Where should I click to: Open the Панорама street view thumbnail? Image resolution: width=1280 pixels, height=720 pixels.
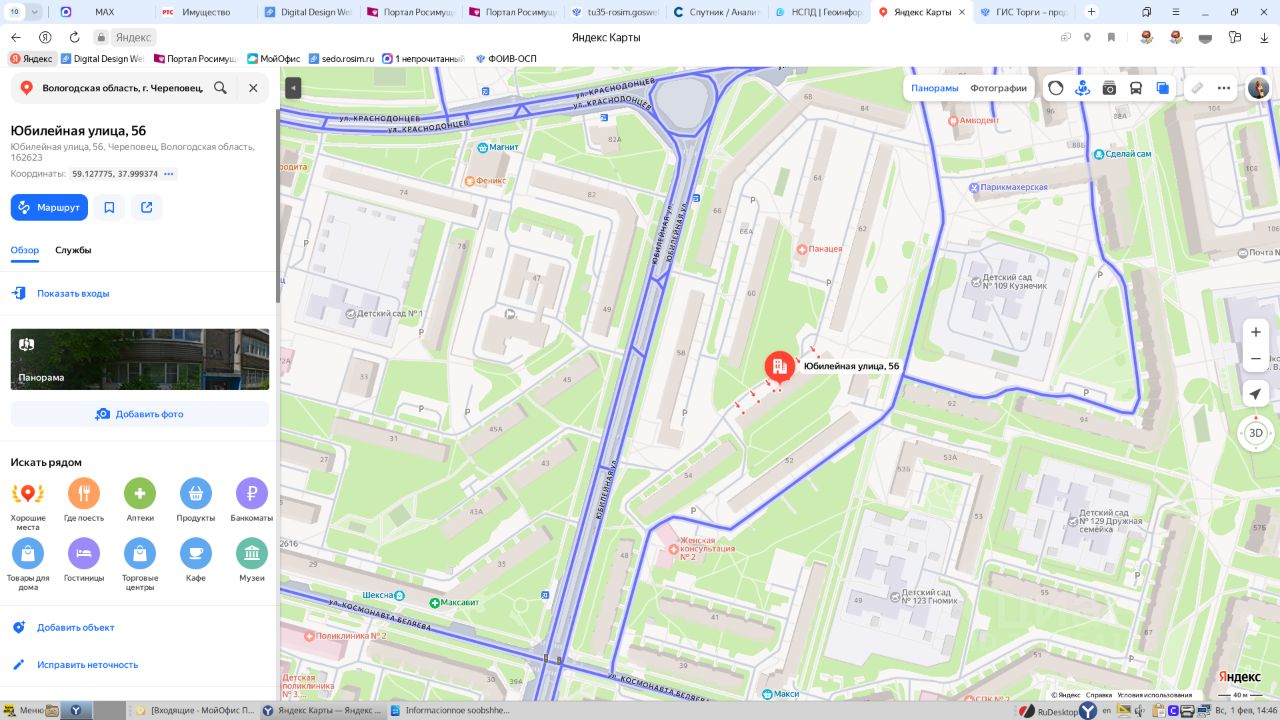[140, 359]
